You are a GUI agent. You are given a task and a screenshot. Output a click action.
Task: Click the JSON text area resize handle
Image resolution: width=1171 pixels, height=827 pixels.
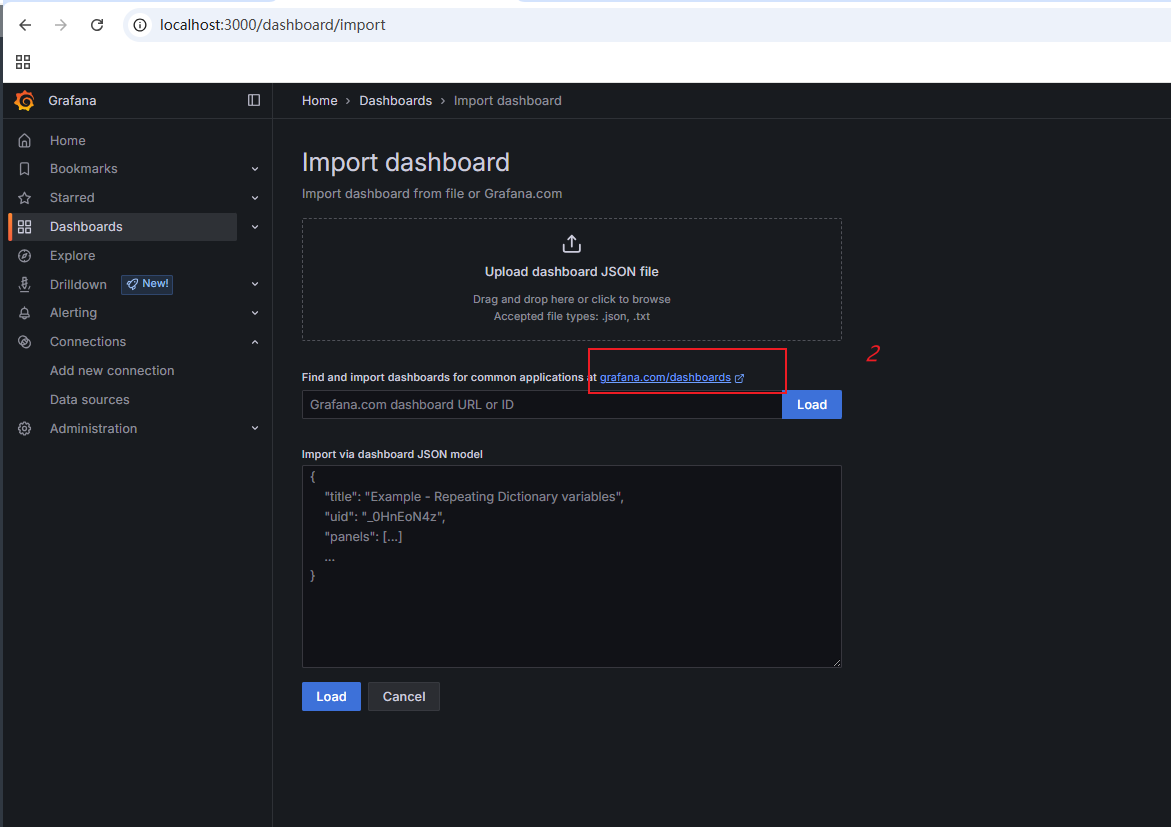[836, 662]
